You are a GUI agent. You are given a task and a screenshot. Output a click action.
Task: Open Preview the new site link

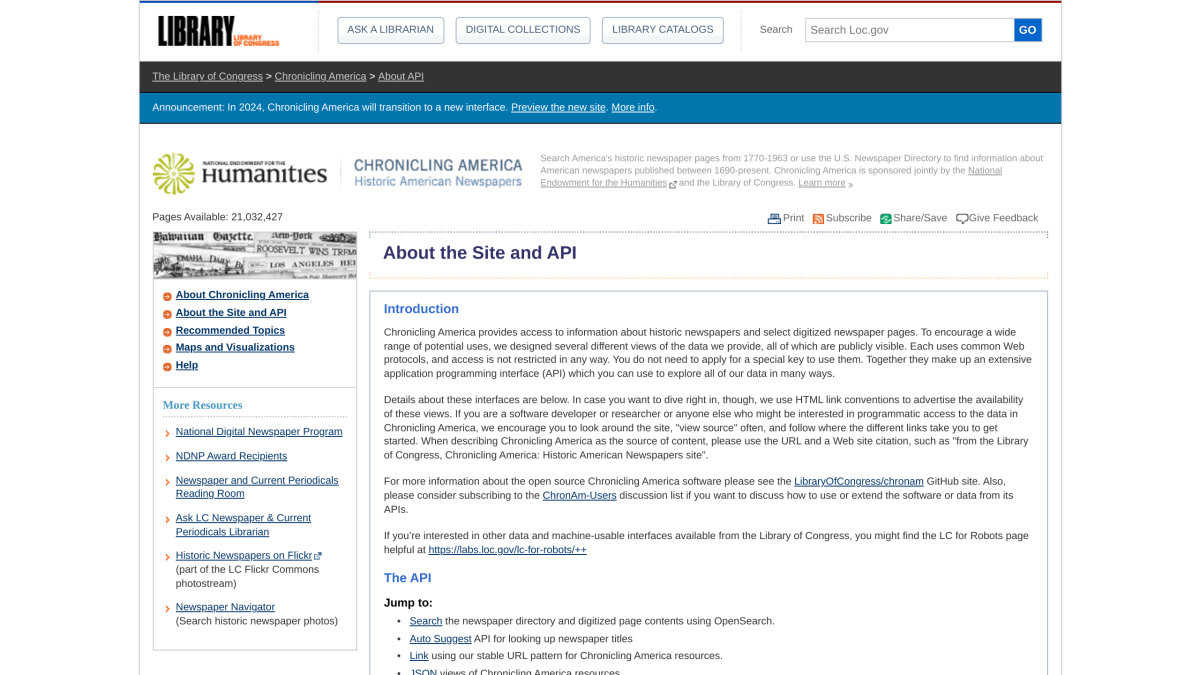[558, 107]
